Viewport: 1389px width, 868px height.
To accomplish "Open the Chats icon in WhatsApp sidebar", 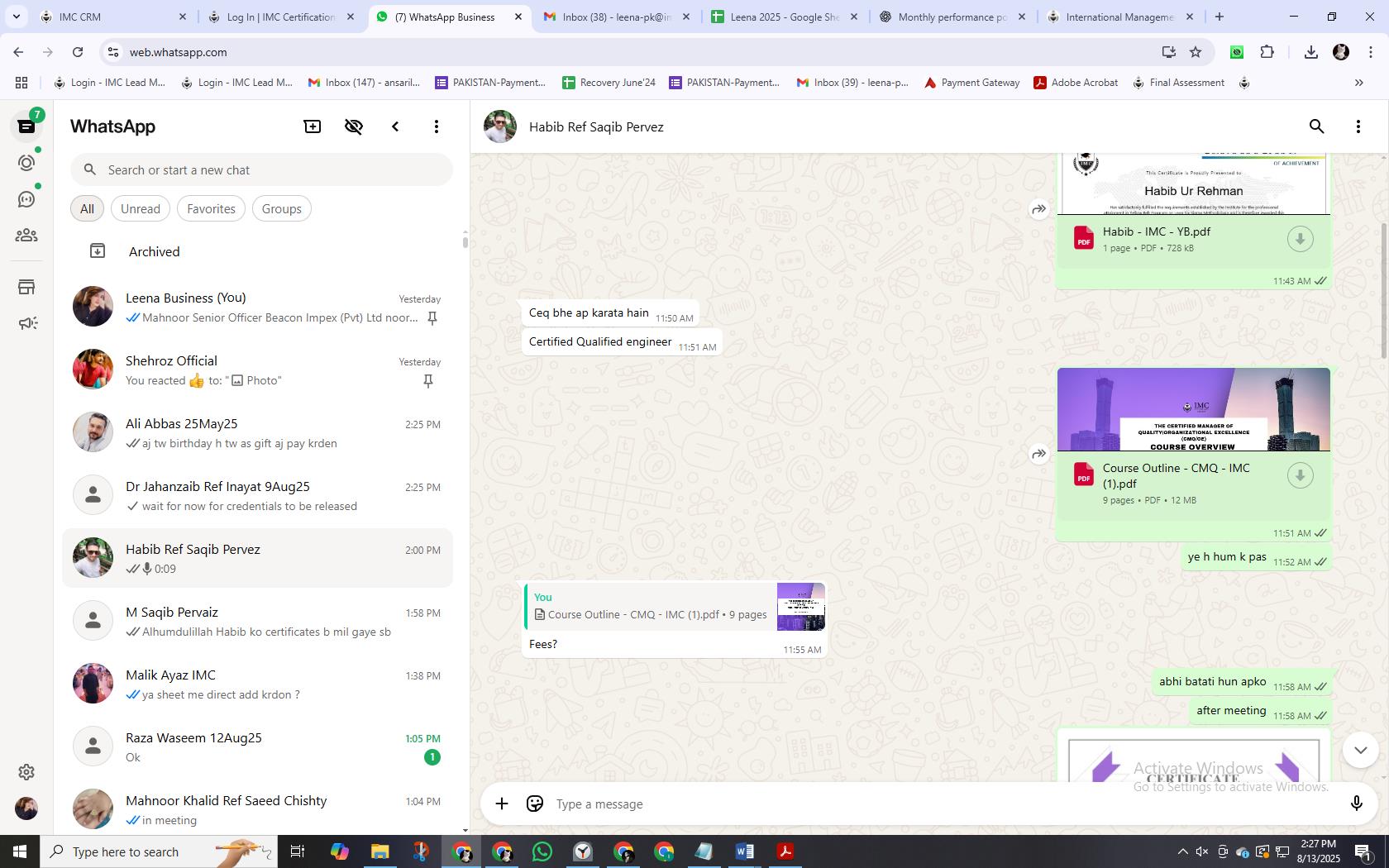I will click(x=26, y=126).
